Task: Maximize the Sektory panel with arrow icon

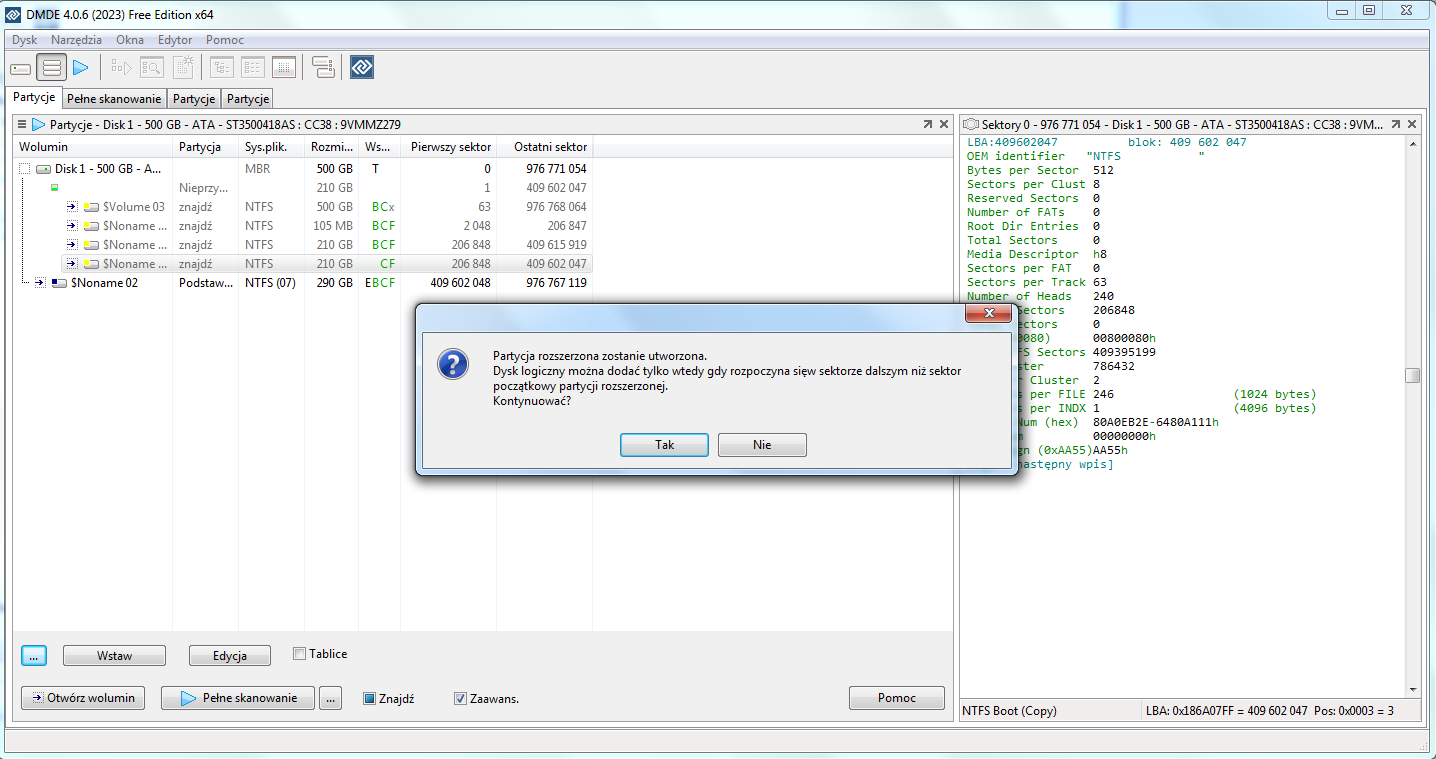Action: [1395, 125]
